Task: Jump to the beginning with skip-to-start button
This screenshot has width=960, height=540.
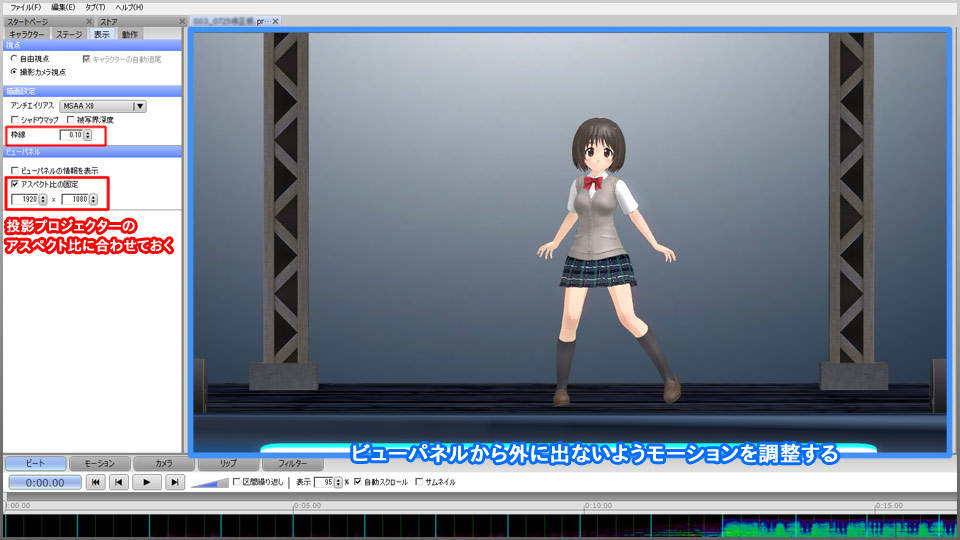Action: [95, 482]
